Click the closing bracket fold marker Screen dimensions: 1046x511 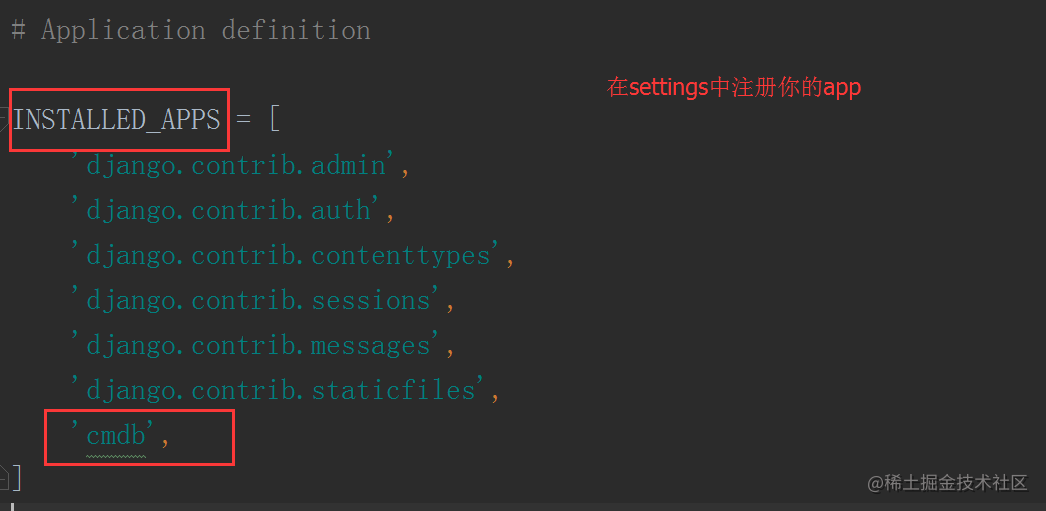(x=4, y=478)
